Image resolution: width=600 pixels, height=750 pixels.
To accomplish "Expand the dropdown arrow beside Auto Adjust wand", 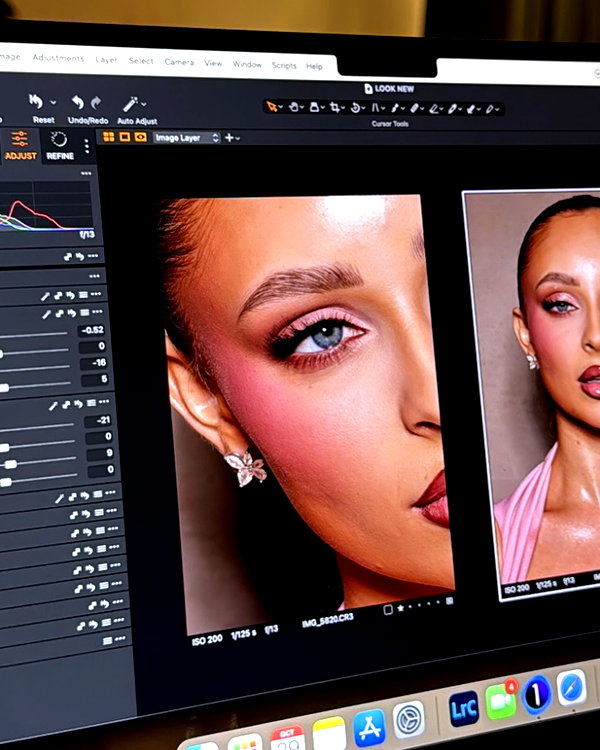I will click(x=144, y=104).
